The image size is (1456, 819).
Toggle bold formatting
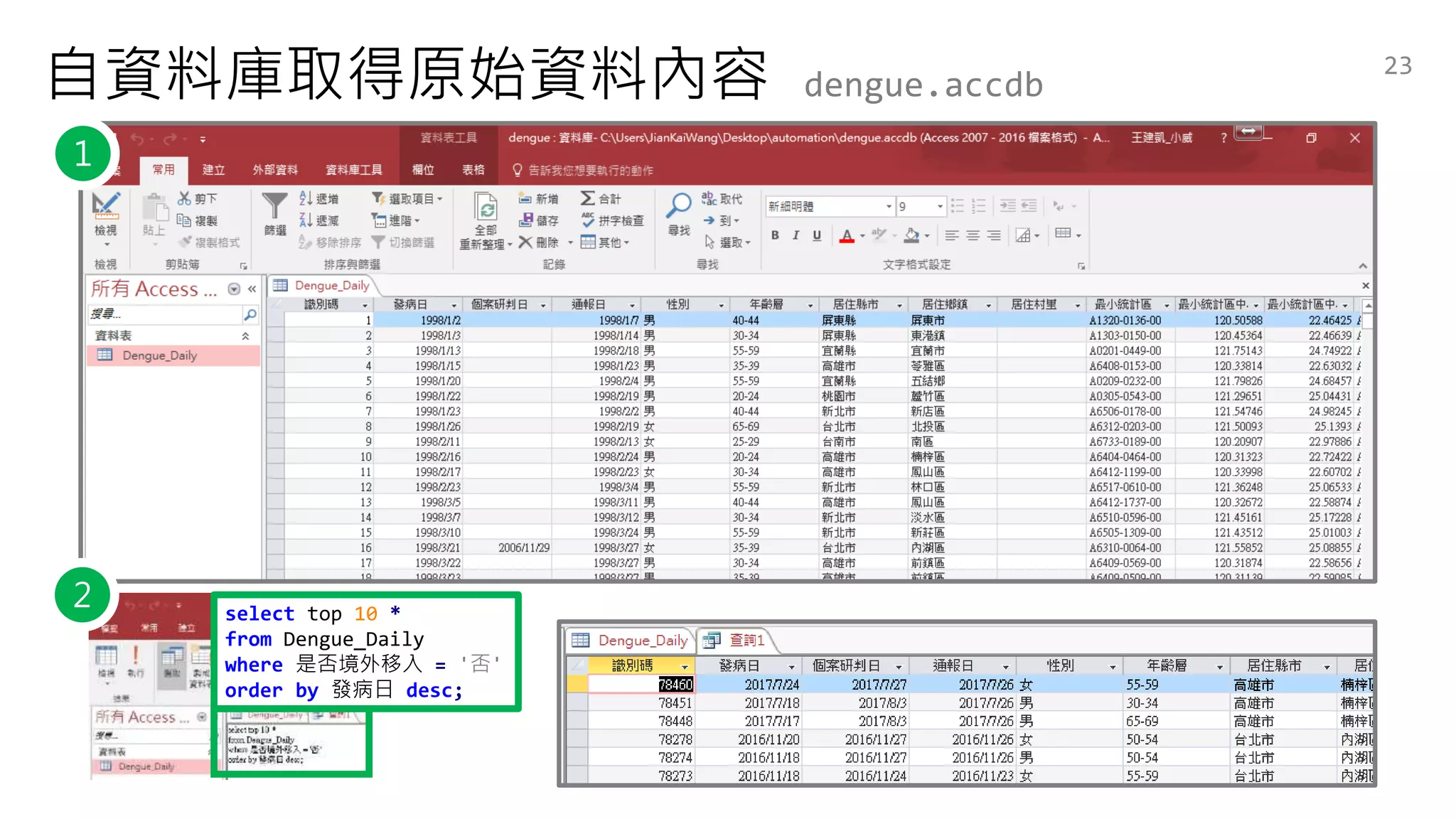(775, 235)
